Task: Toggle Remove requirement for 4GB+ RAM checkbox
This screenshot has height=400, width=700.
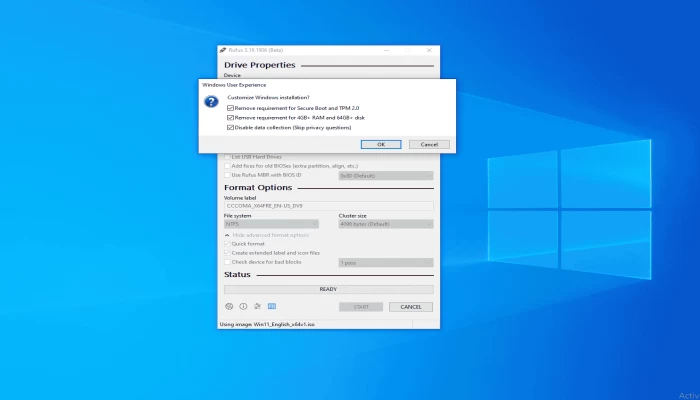Action: (x=230, y=118)
